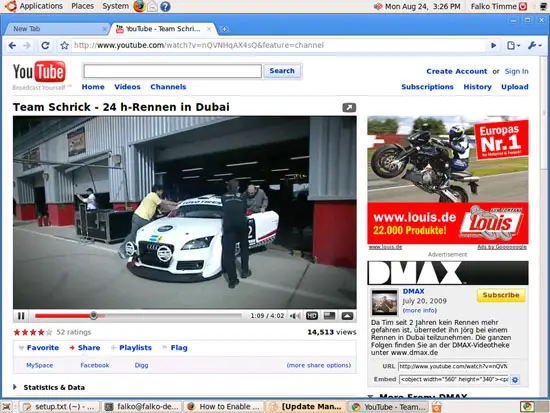Toggle widescreen player size icon
The width and height of the screenshot is (550, 413).
click(x=329, y=316)
